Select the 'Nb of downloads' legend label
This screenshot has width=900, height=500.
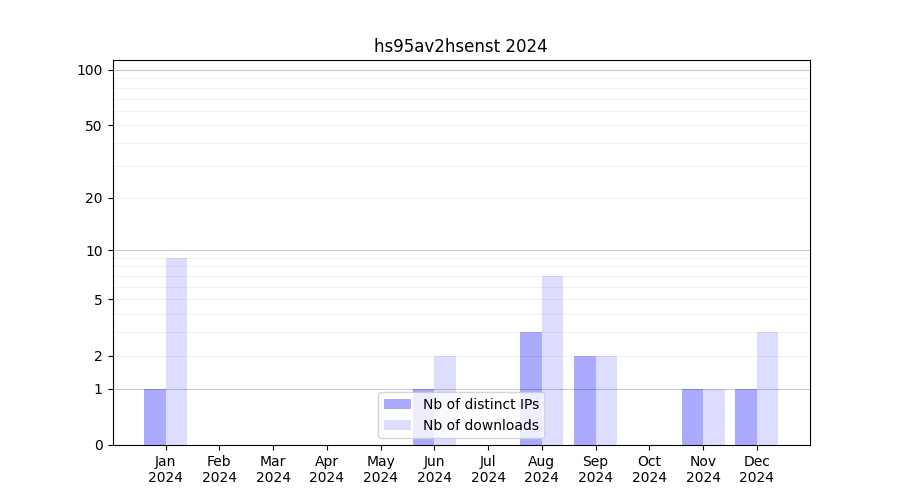point(480,425)
